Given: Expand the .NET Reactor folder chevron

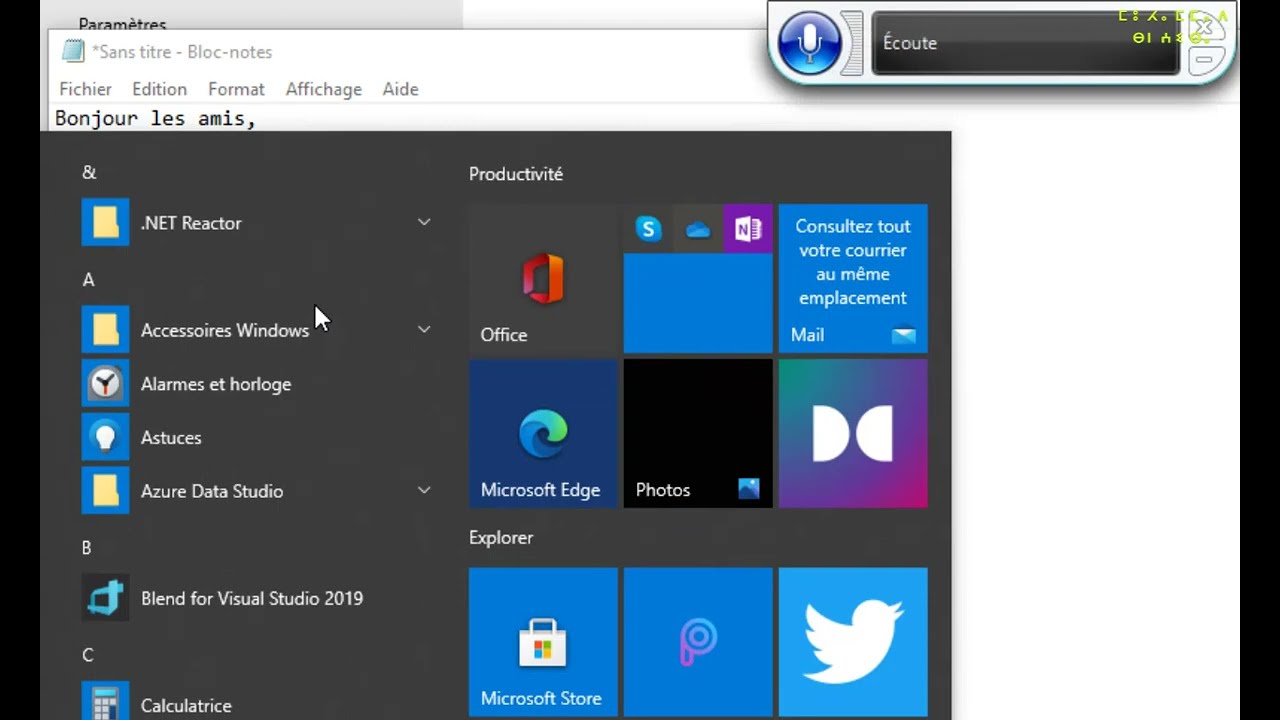Looking at the screenshot, I should 424,222.
